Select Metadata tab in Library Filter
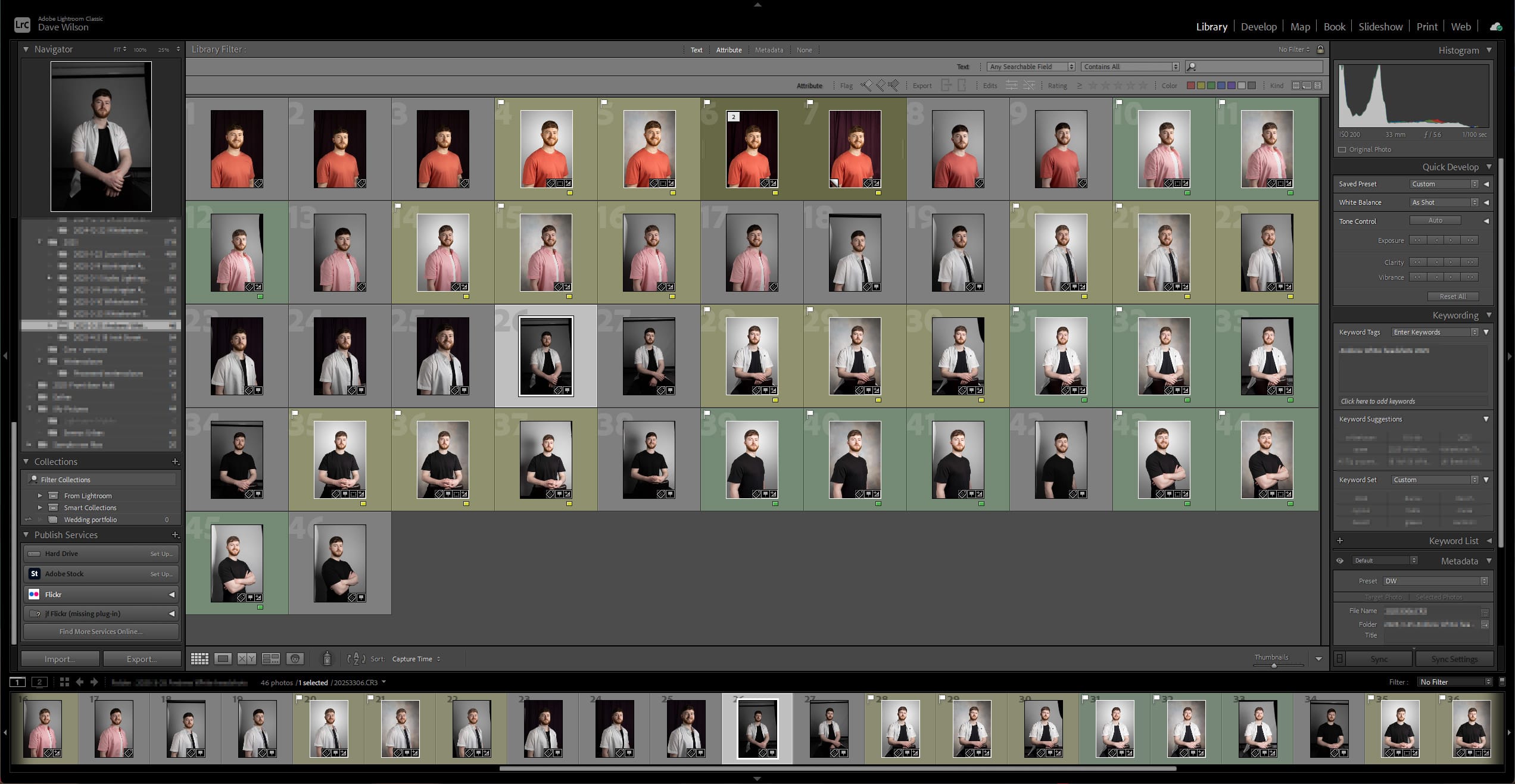This screenshot has width=1515, height=784. click(x=769, y=50)
